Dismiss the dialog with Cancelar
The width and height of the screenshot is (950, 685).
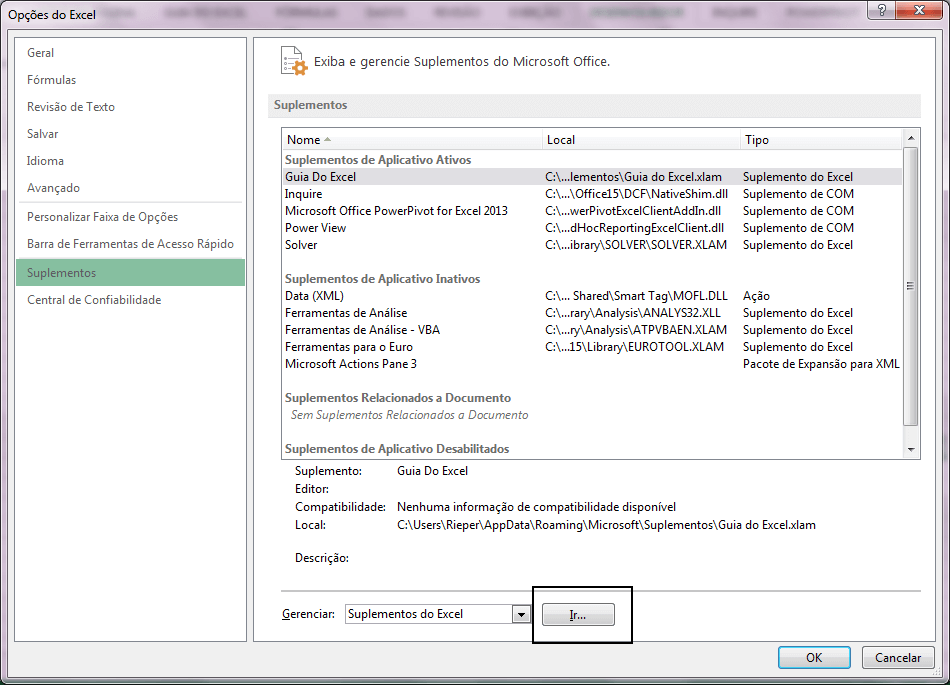(x=898, y=657)
